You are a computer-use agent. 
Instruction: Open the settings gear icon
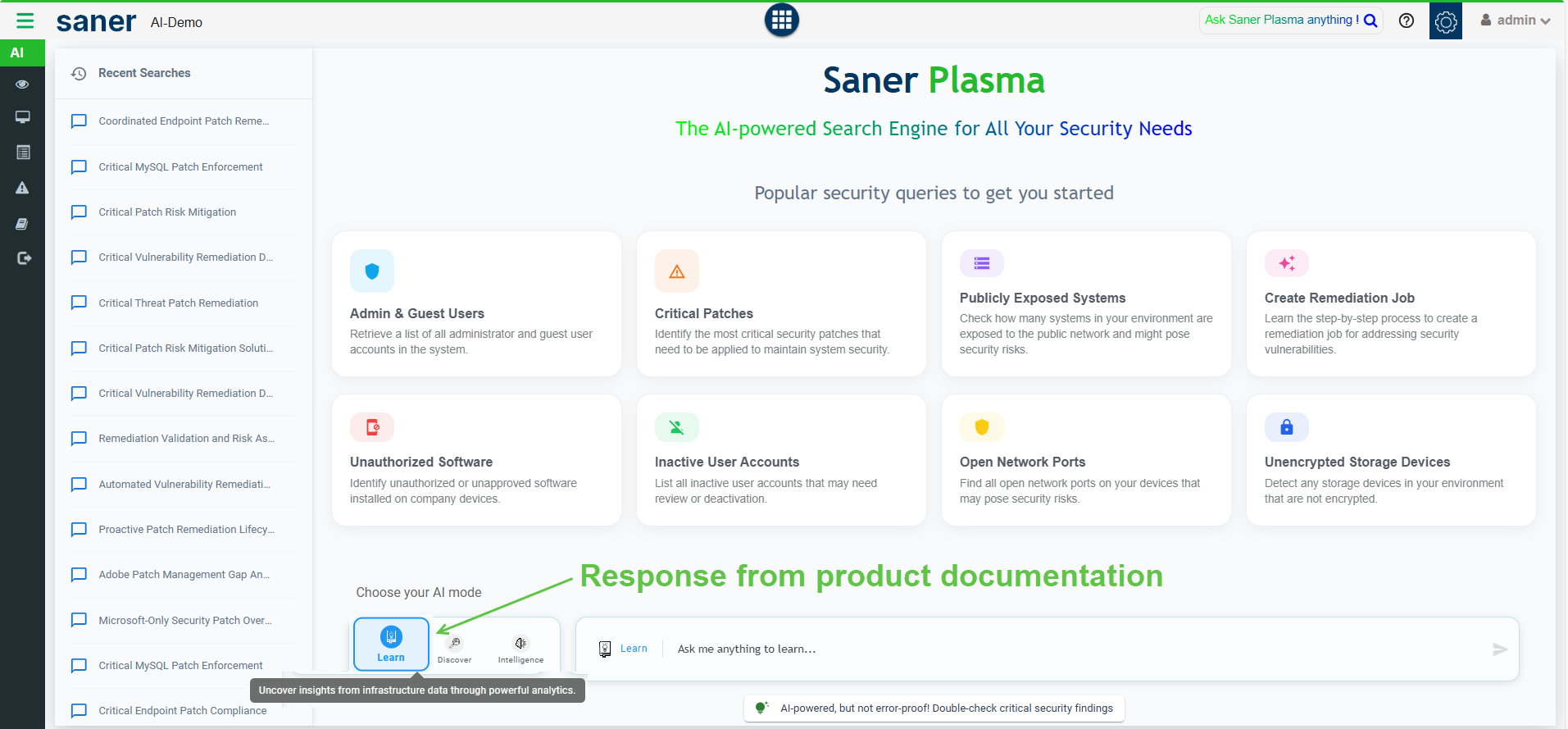[x=1446, y=21]
